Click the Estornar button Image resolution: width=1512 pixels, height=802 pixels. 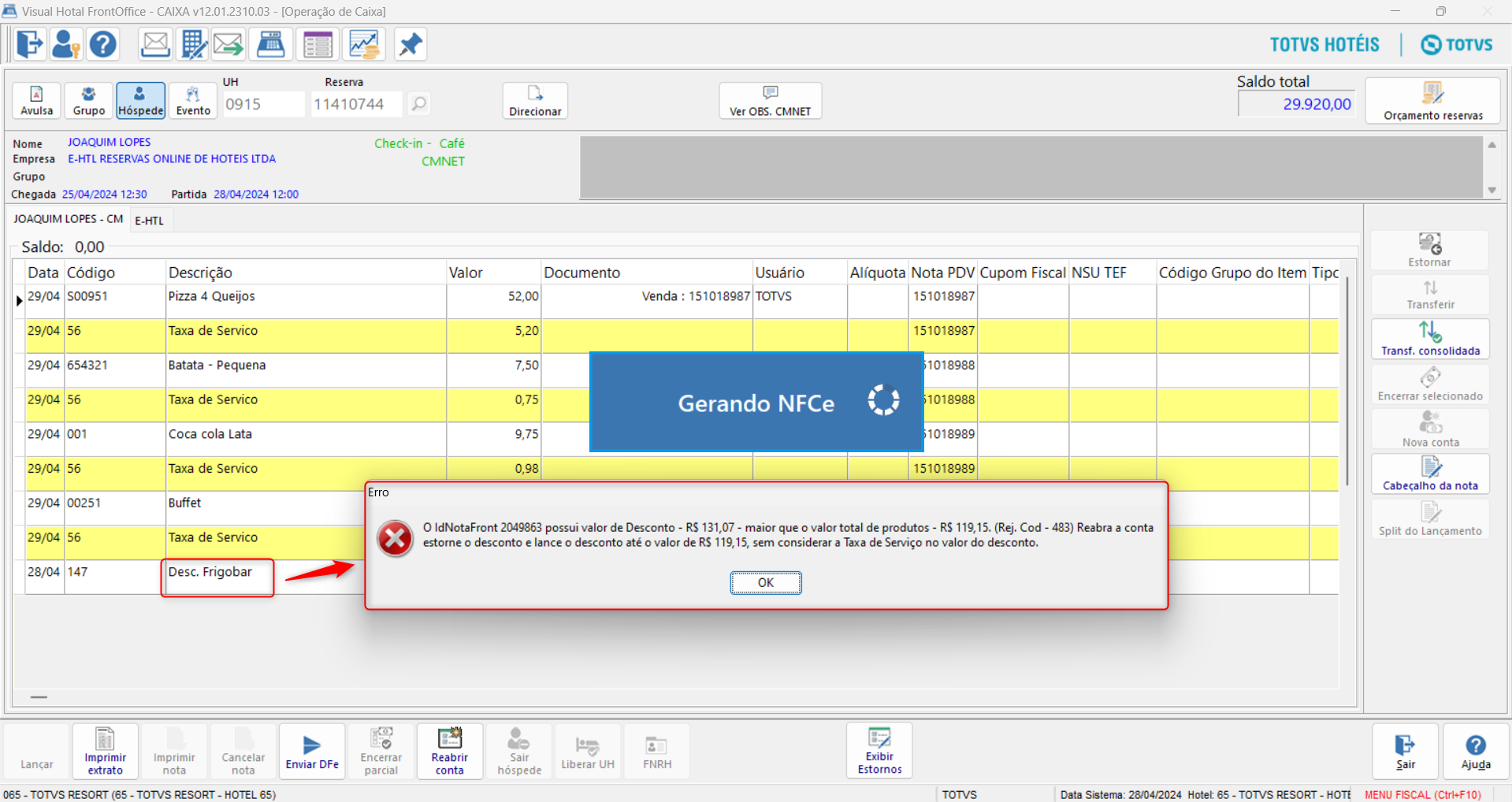tap(1430, 251)
